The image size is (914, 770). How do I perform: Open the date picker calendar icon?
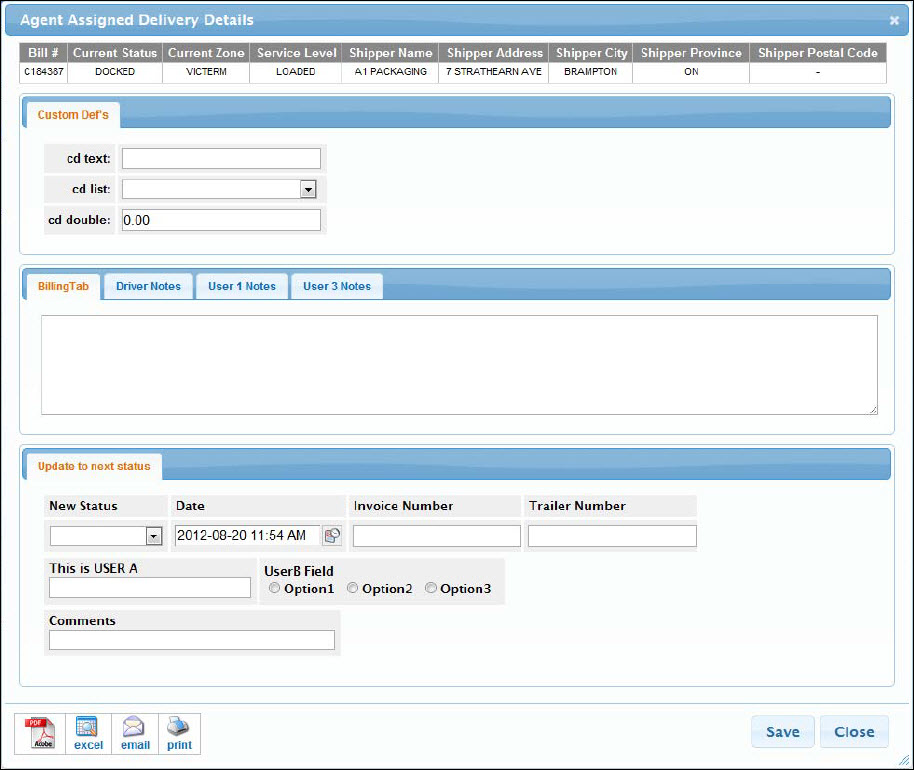pyautogui.click(x=332, y=536)
